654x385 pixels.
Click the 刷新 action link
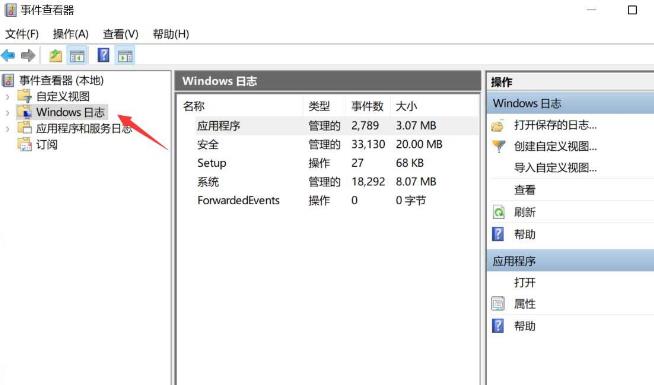coord(525,212)
